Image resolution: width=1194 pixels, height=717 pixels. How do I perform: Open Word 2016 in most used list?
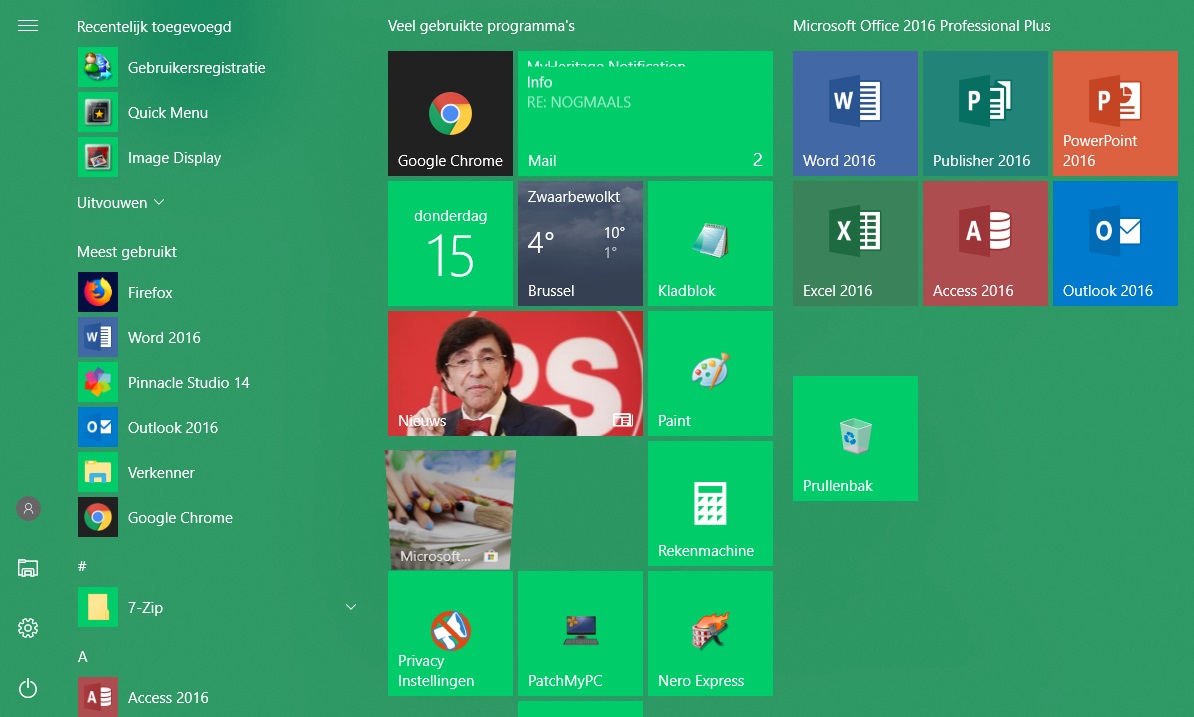(217, 337)
